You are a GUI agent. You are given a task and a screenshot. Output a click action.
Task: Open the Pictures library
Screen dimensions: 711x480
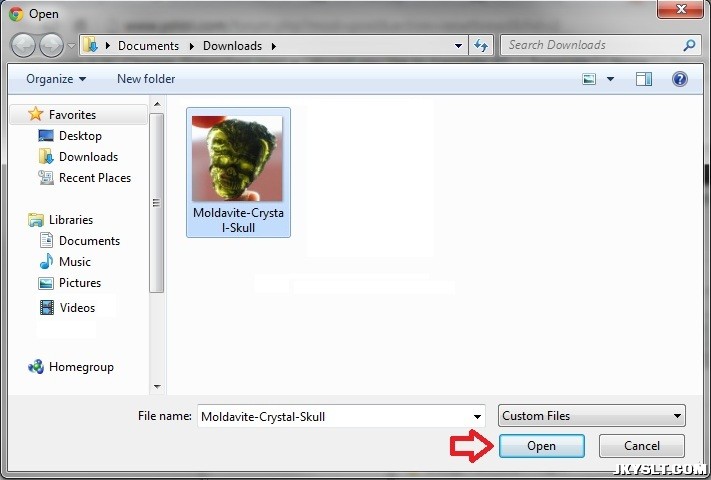tap(80, 283)
